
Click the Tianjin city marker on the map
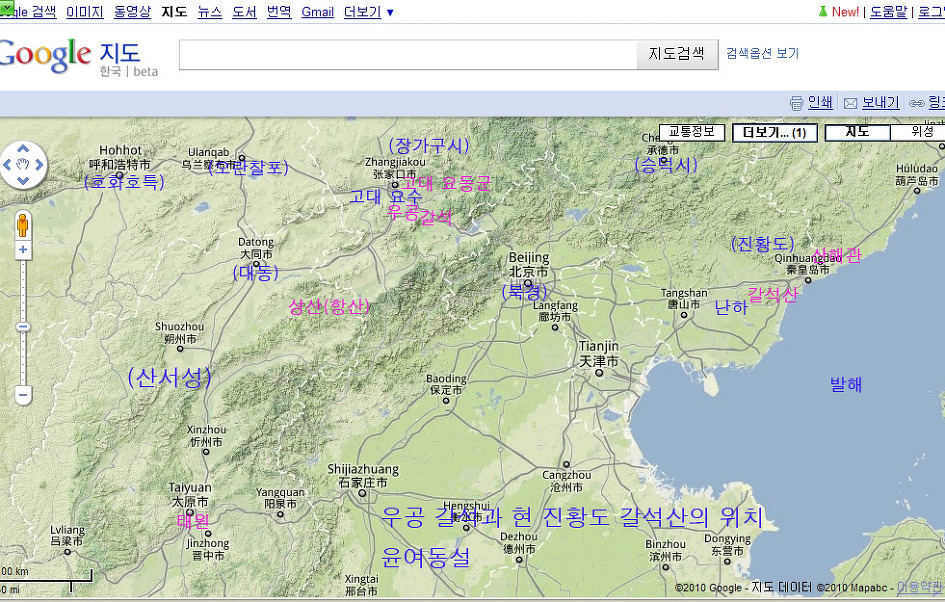tap(598, 373)
